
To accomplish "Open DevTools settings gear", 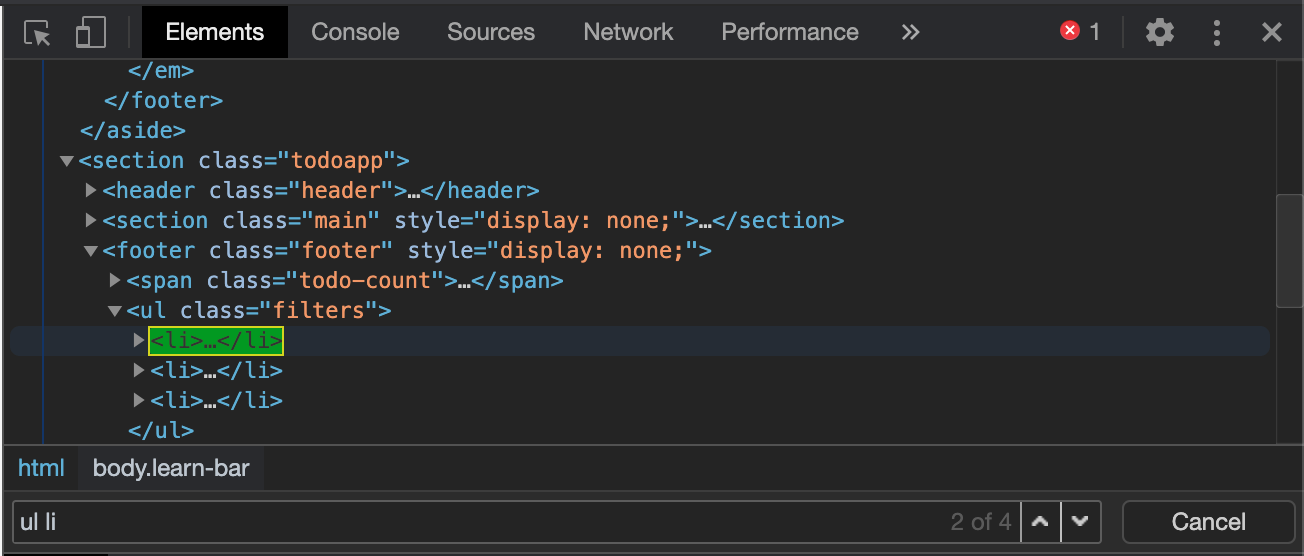I will (x=1160, y=32).
